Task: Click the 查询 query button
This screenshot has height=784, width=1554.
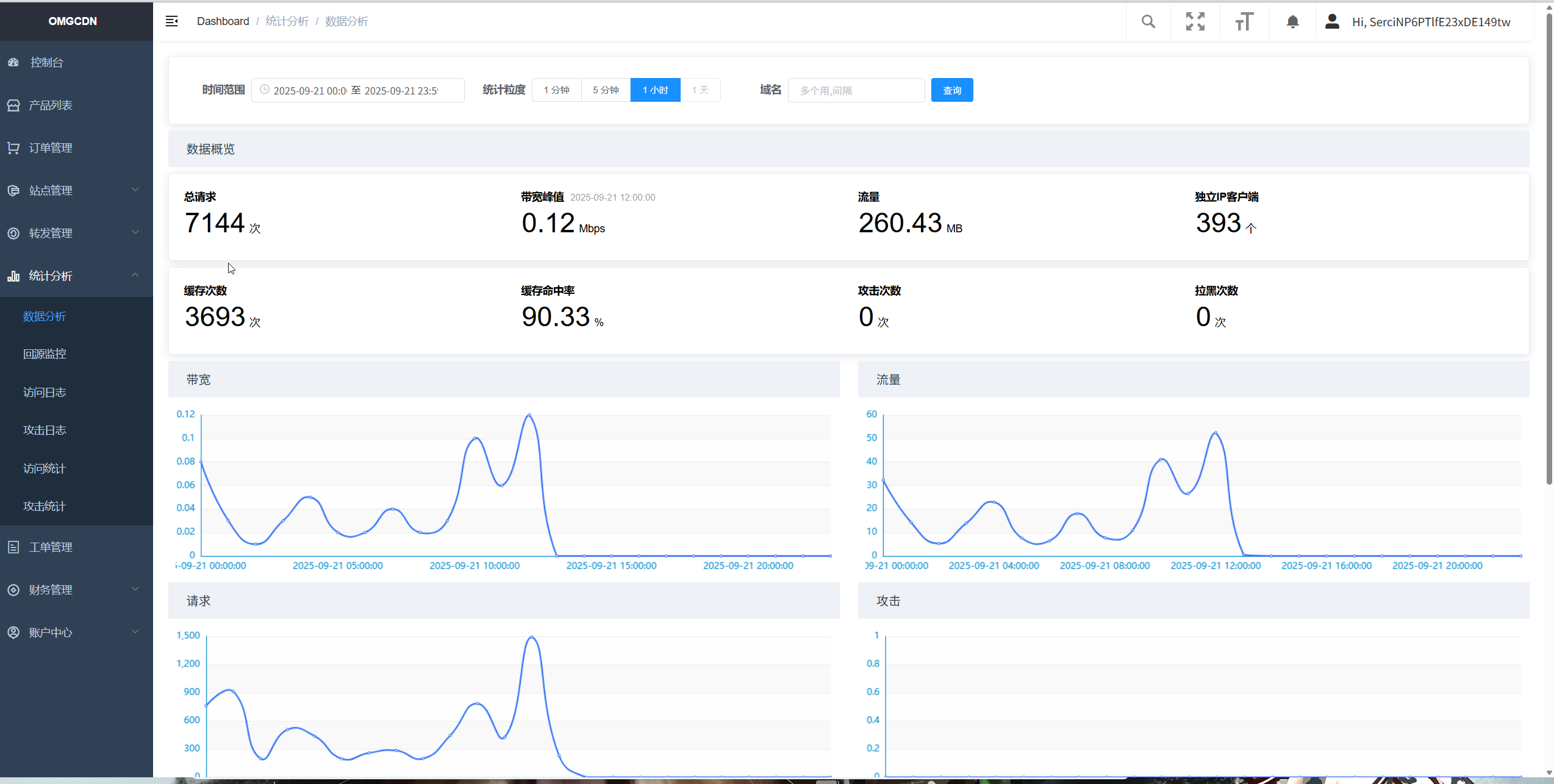Action: 951,90
